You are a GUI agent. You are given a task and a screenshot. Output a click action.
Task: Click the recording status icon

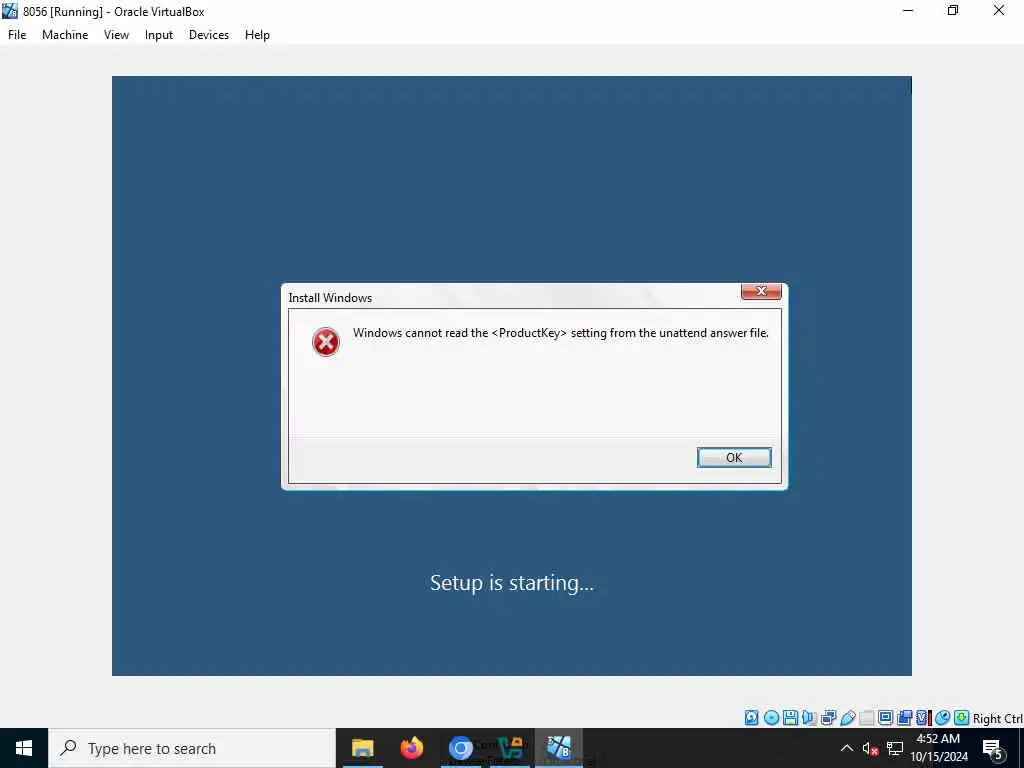[x=904, y=718]
